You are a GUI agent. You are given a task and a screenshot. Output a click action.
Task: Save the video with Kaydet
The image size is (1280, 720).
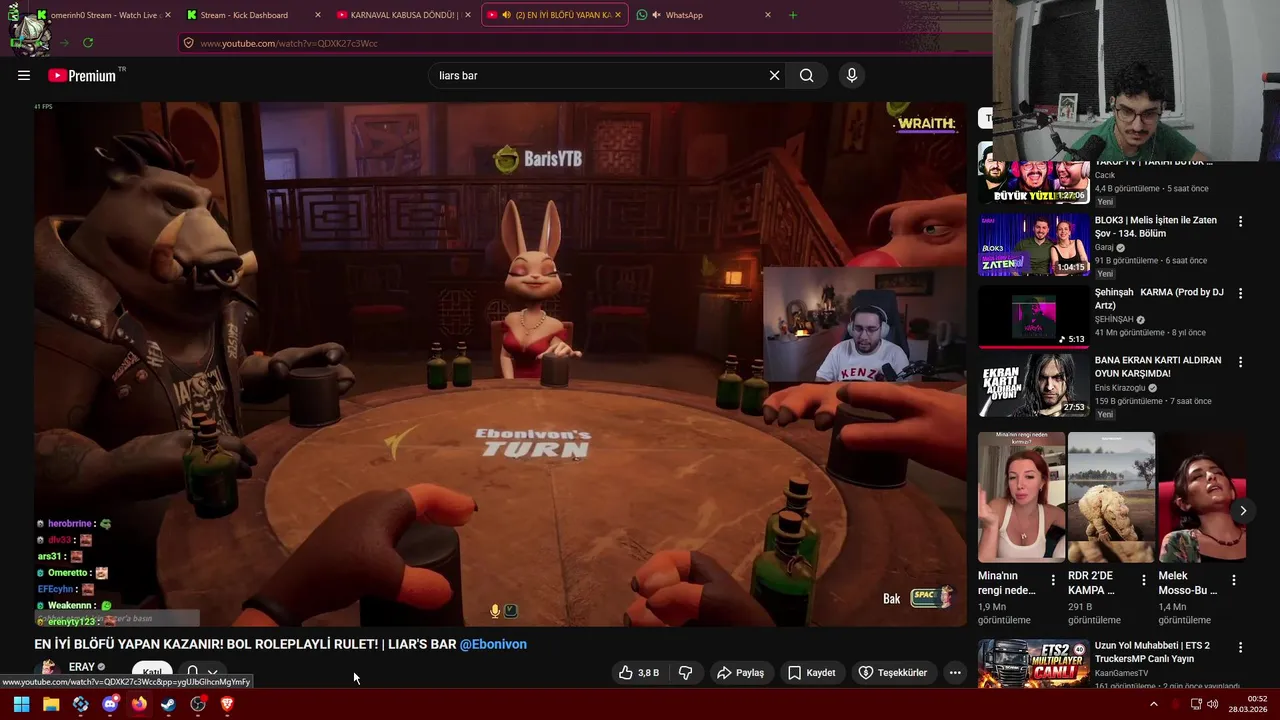coord(811,673)
